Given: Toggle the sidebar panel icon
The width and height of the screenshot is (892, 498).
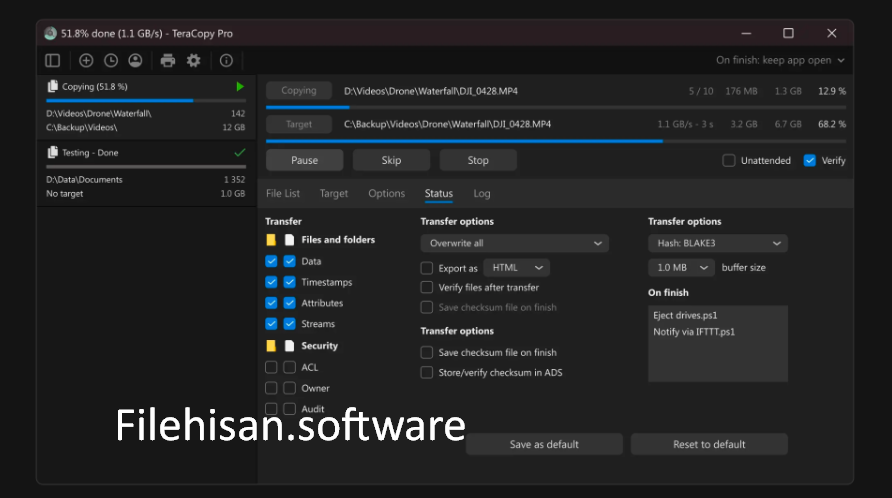Looking at the screenshot, I should pyautogui.click(x=53, y=61).
